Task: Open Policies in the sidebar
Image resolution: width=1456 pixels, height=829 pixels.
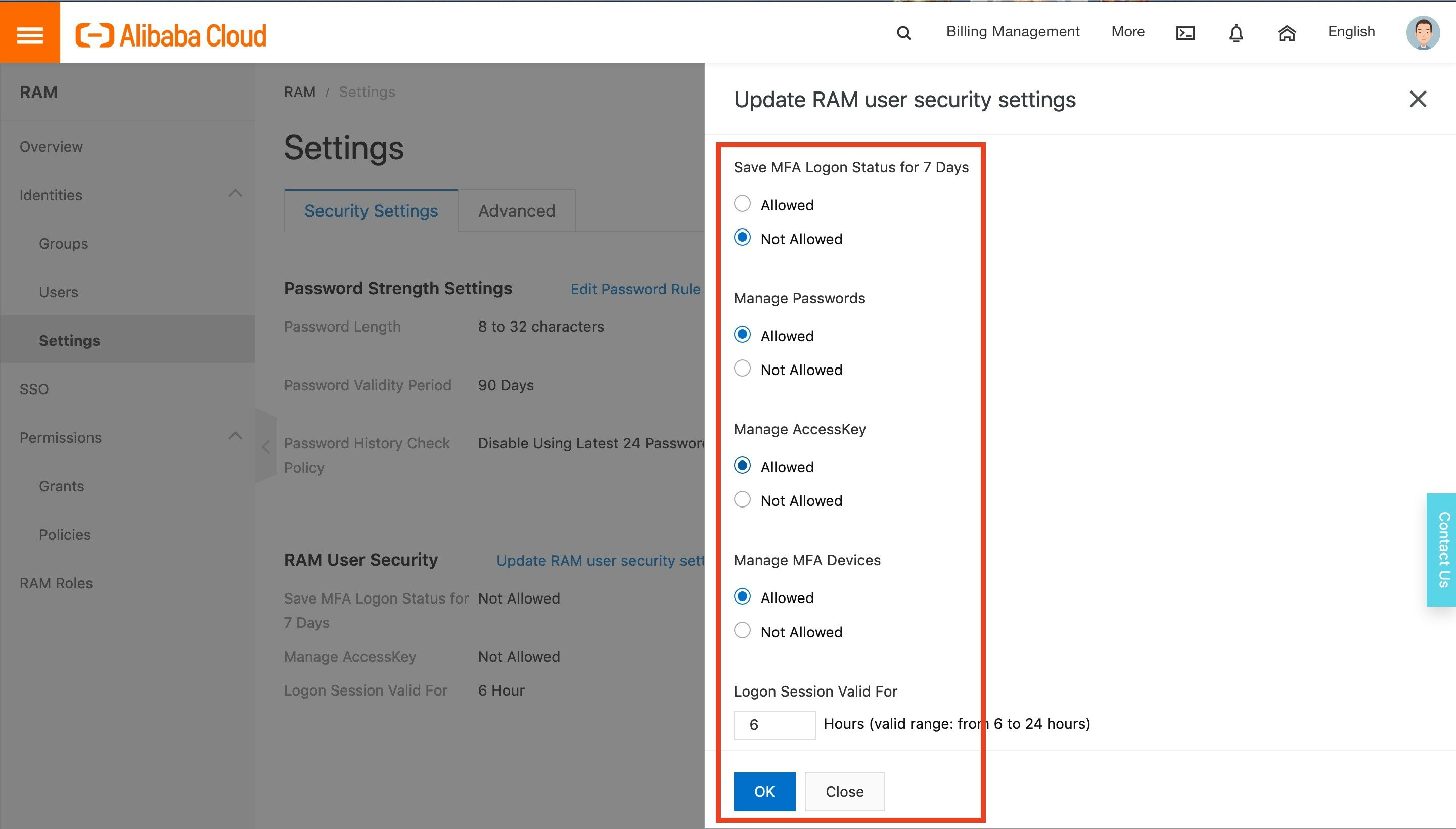Action: 65,535
